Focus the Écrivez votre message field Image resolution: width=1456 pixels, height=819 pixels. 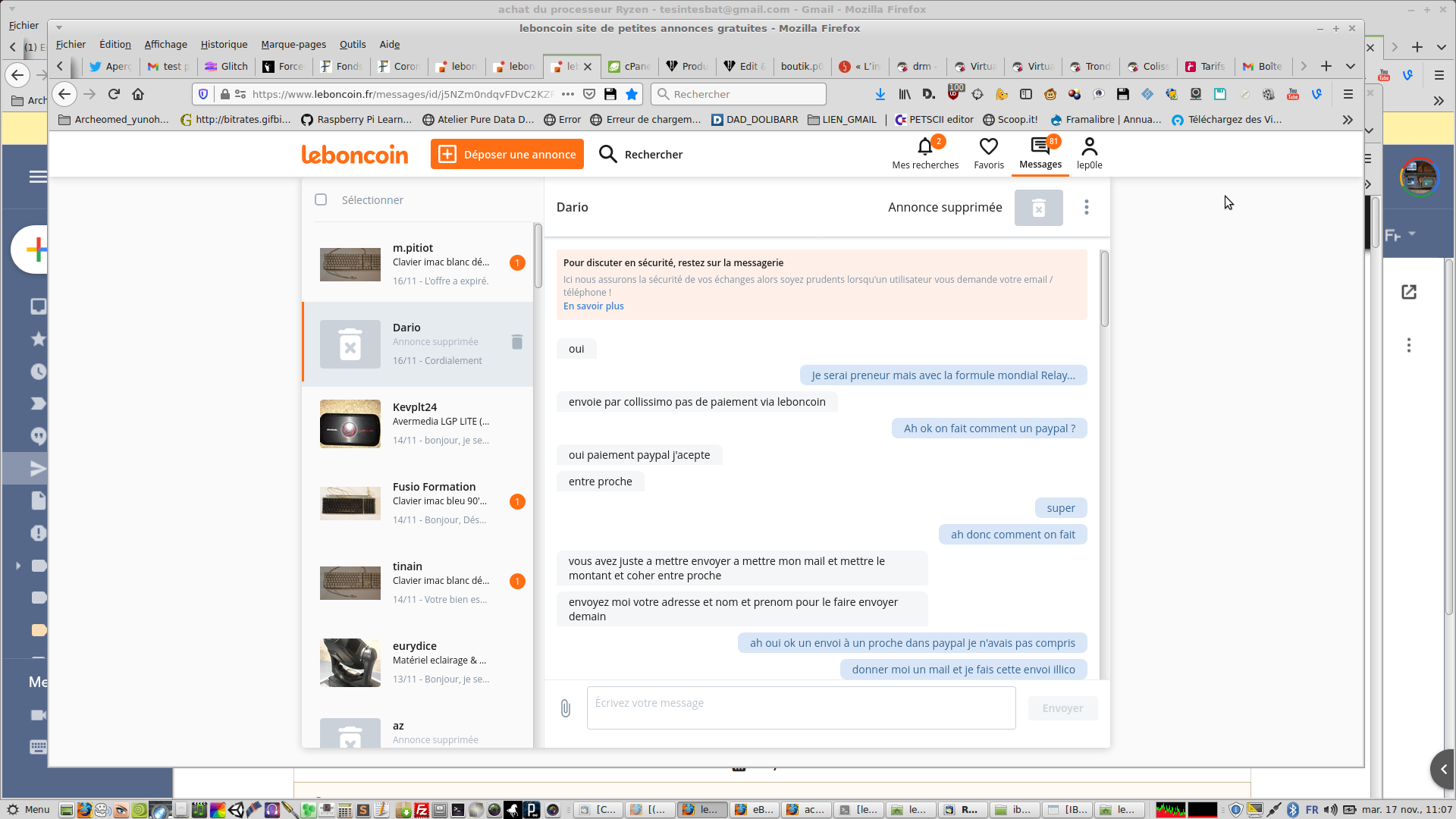pos(801,708)
